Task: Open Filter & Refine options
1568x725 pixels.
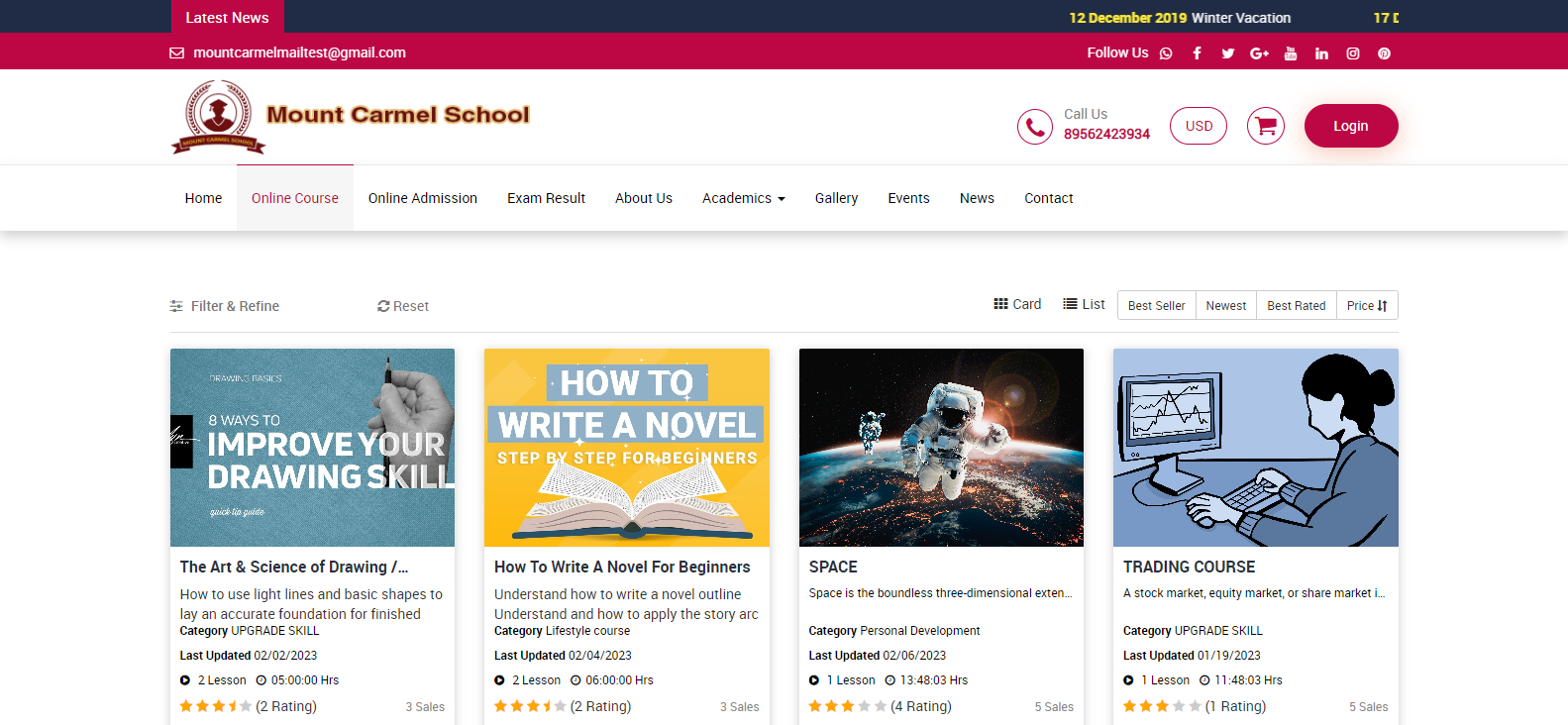Action: (225, 306)
